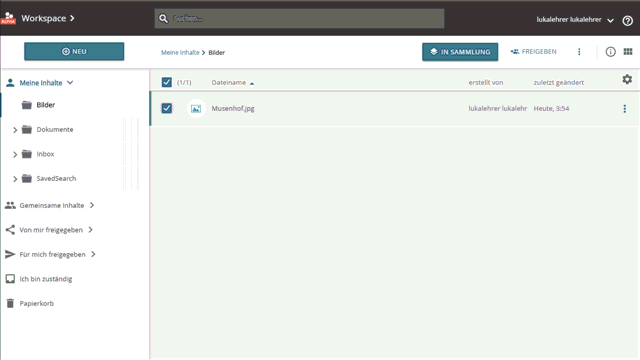The image size is (640, 360).
Task: Click the share icon beside Von mir freigegeben
Action: [x=10, y=230]
